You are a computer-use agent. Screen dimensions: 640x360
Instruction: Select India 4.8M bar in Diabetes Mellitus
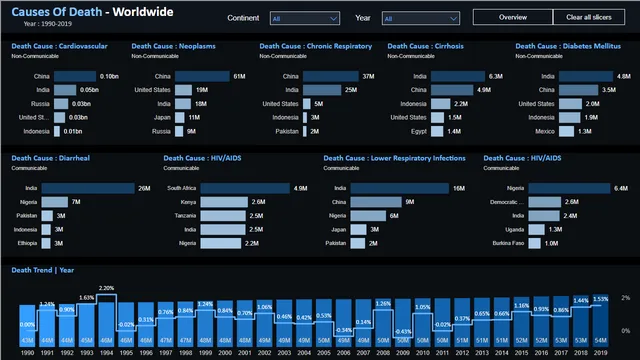(x=586, y=76)
